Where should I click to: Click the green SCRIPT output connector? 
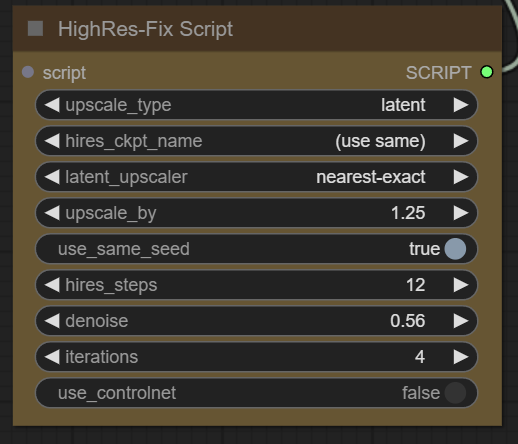tap(487, 72)
